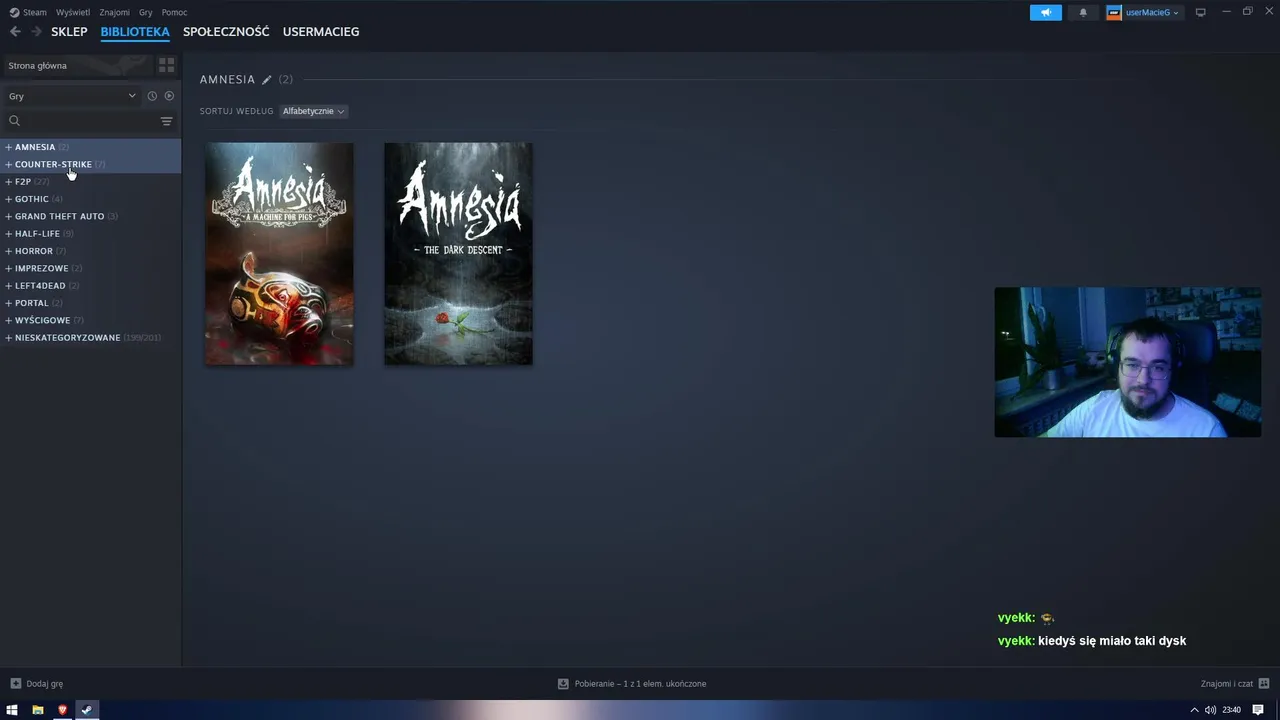This screenshot has height=720, width=1280.
Task: Show hidden system tray icons
Action: click(1194, 710)
